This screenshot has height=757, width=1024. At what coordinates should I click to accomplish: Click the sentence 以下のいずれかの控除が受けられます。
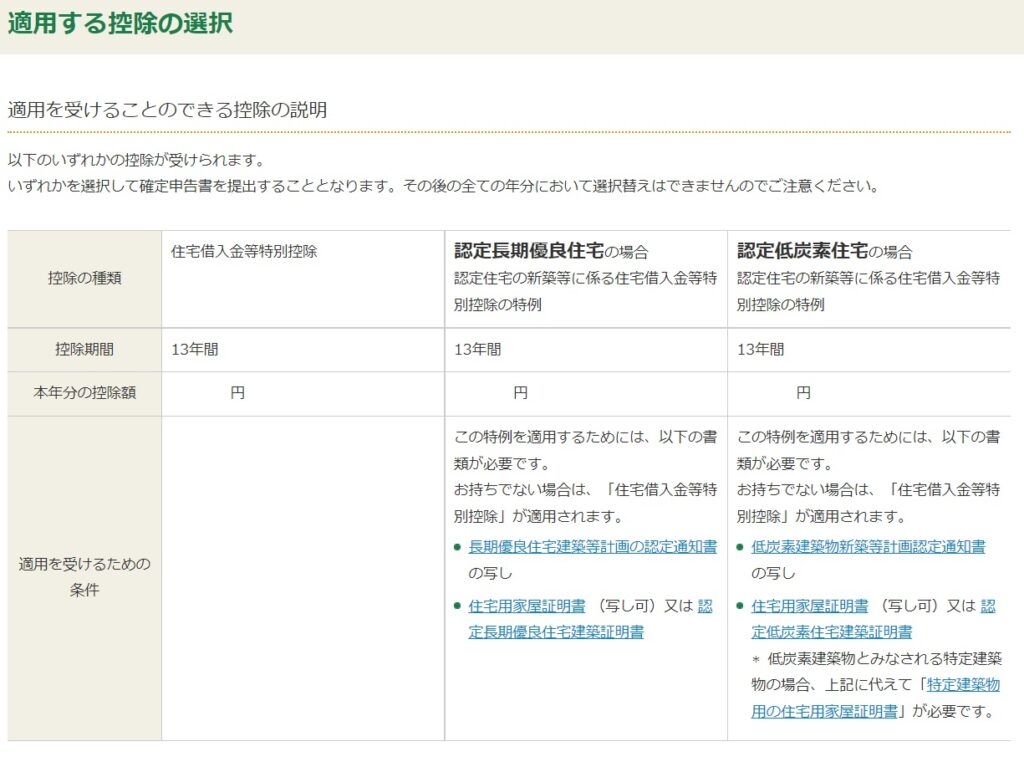tap(136, 160)
